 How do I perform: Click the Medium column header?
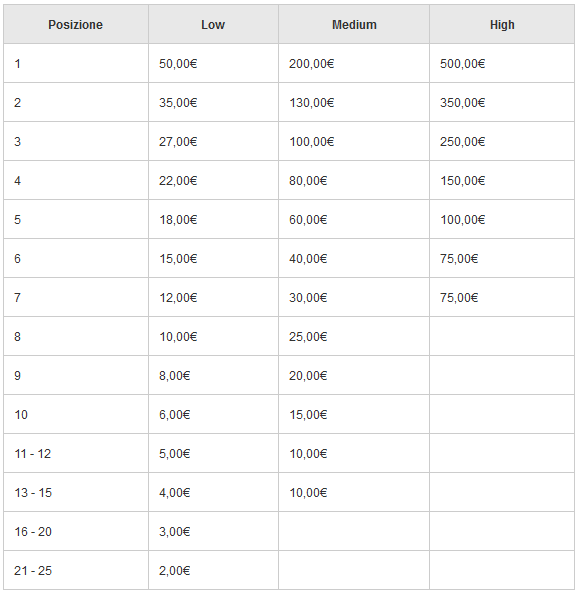354,24
